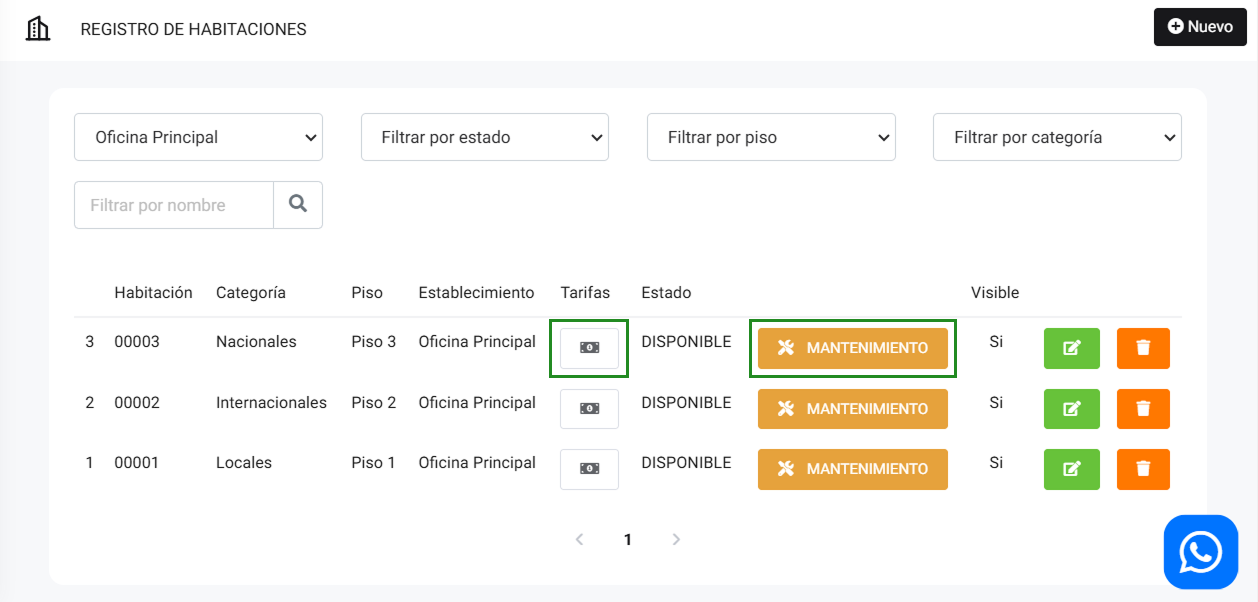This screenshot has height=602, width=1258.
Task: Click the Nuevo button
Action: [x=1200, y=27]
